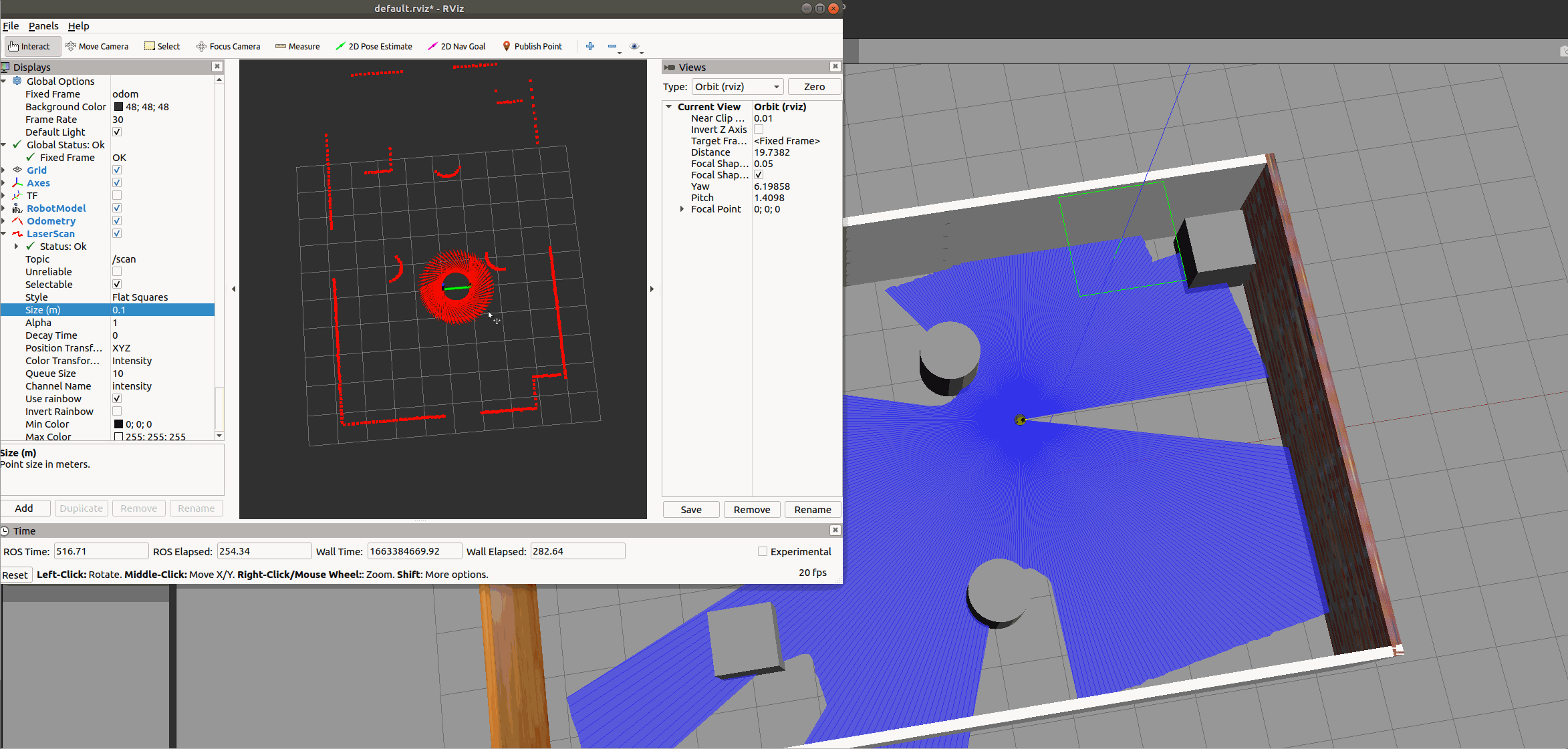Image resolution: width=1568 pixels, height=749 pixels.
Task: Close the Time panel
Action: coord(835,530)
